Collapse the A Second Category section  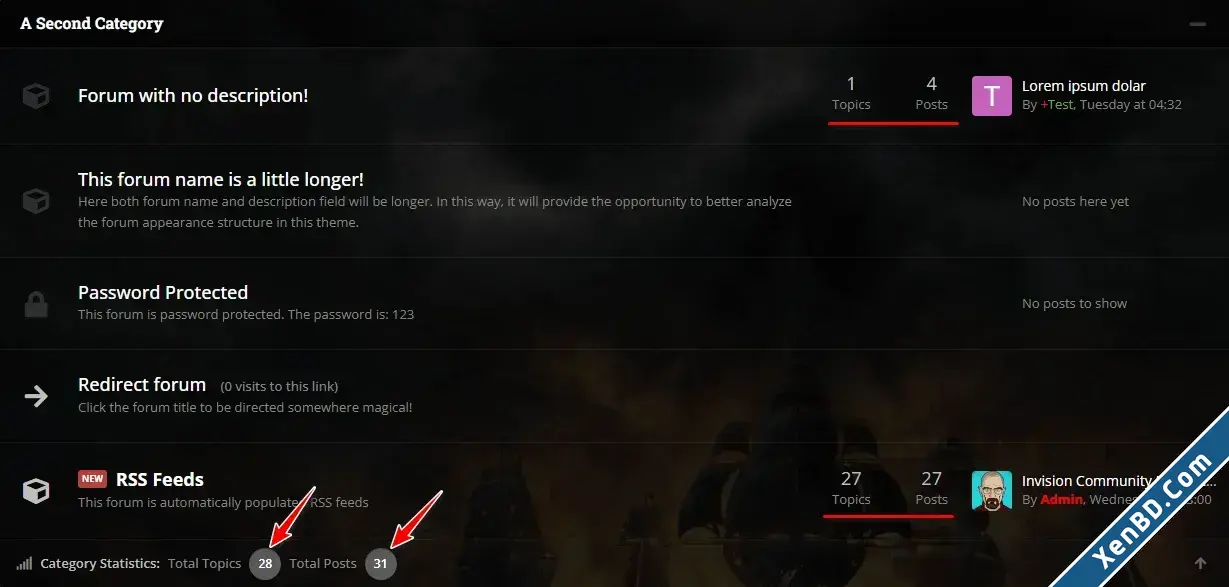tap(1197, 23)
